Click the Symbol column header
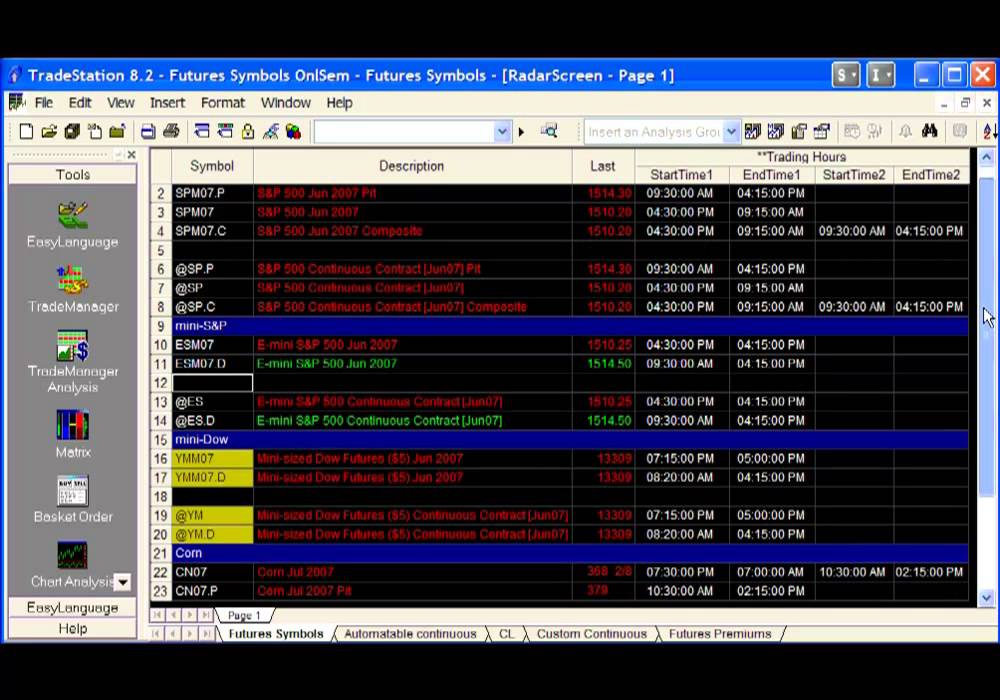This screenshot has width=1000, height=700. click(212, 166)
